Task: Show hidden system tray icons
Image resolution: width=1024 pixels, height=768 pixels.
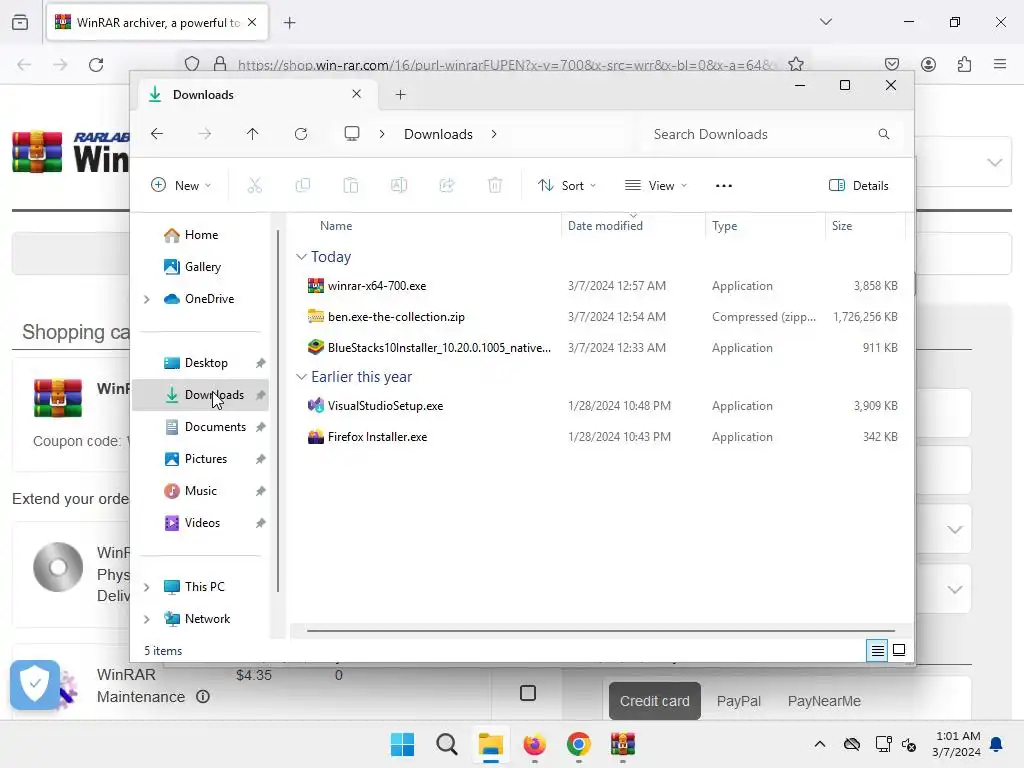Action: [820, 744]
